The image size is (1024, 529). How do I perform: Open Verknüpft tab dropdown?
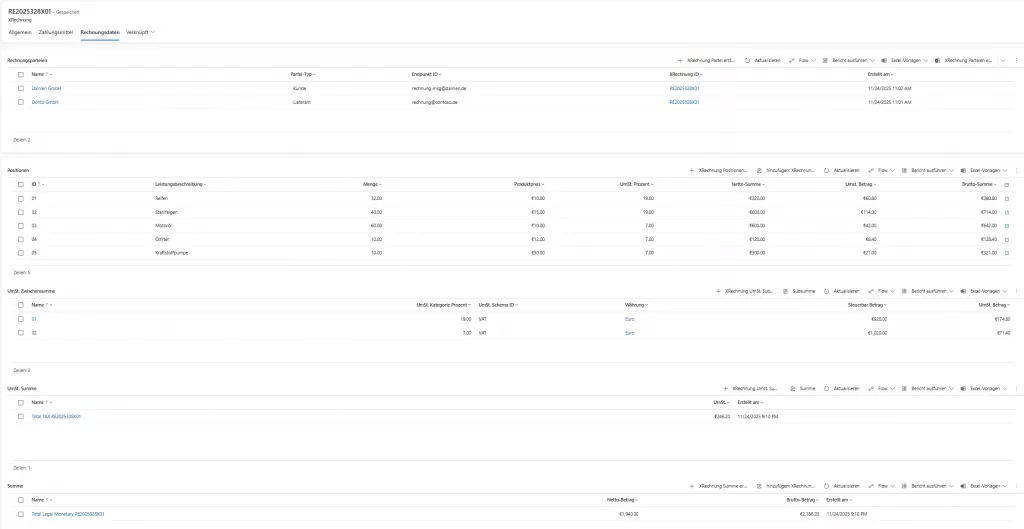[140, 32]
